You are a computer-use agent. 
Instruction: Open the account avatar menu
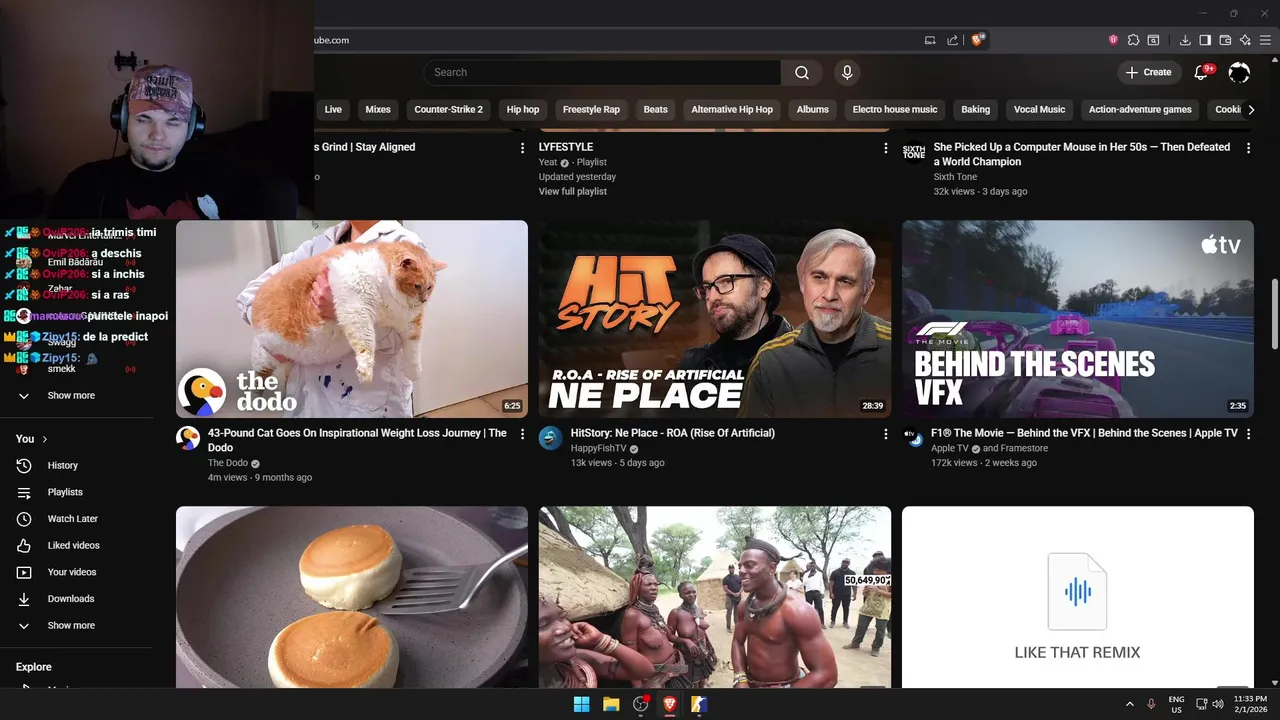coord(1239,72)
